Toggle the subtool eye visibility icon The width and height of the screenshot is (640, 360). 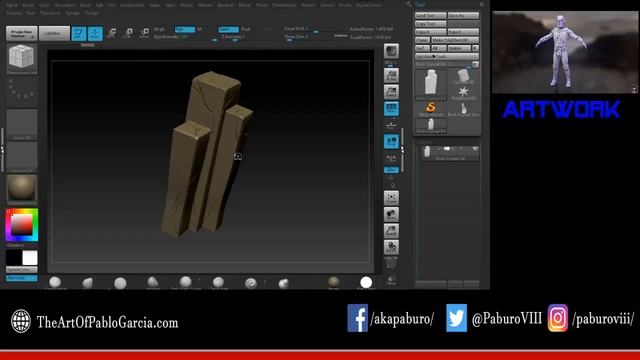coord(475,149)
